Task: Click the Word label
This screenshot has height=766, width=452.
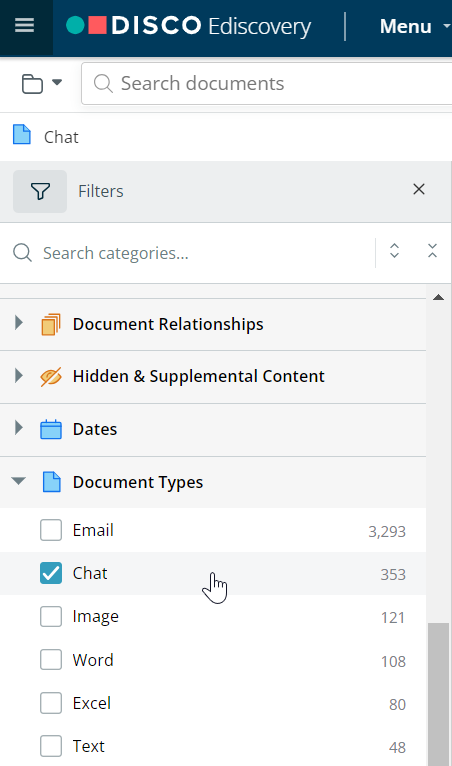Action: coord(93,660)
